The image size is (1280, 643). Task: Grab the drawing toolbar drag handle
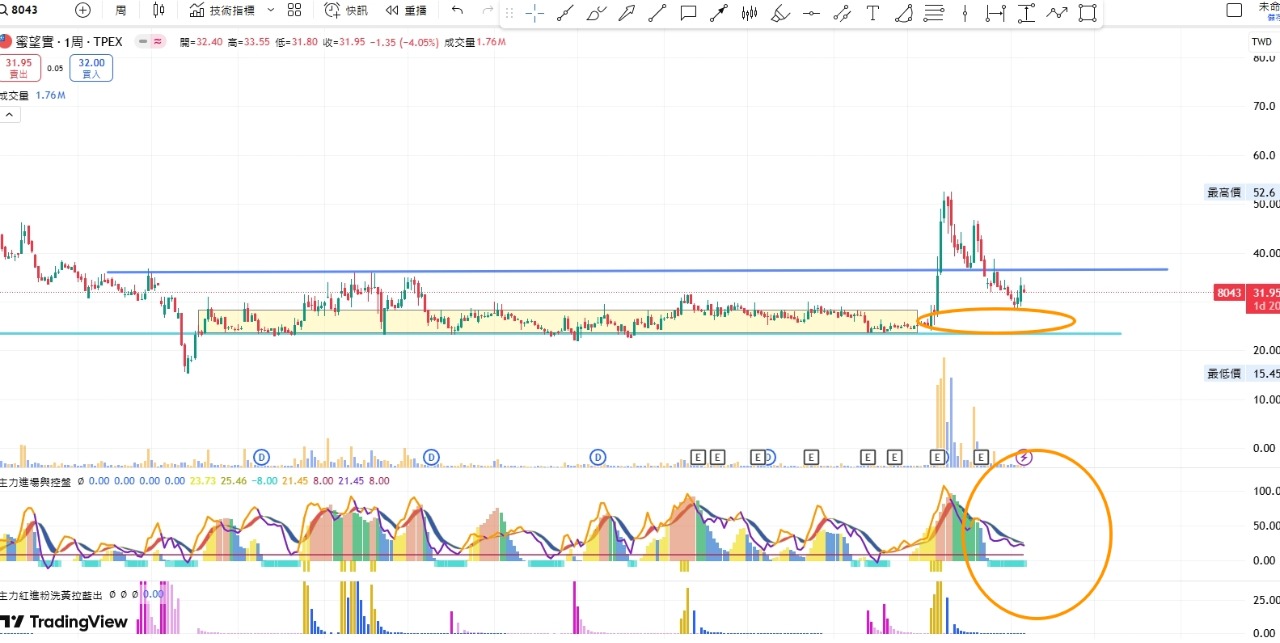510,13
